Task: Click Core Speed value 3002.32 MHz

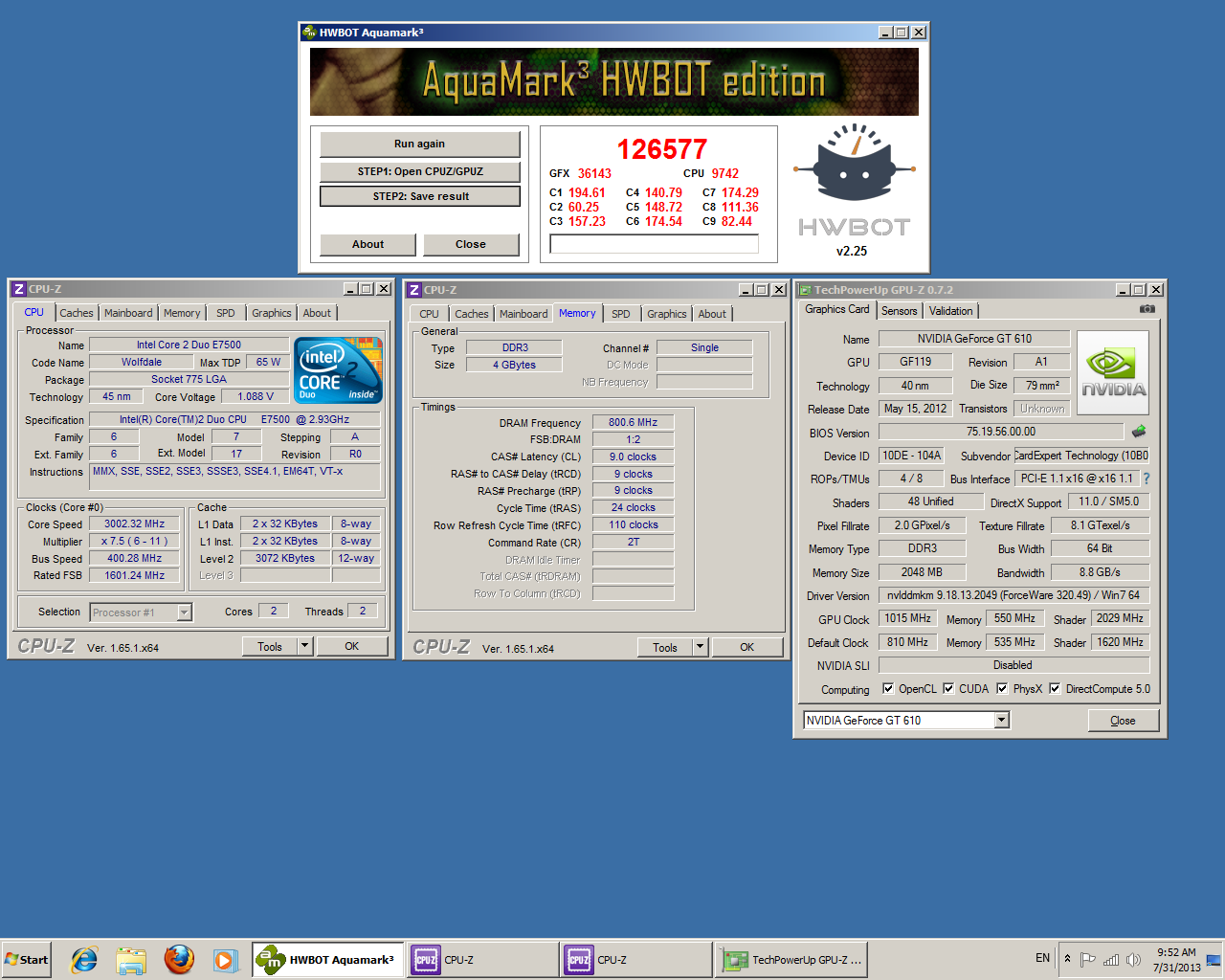Action: [135, 523]
